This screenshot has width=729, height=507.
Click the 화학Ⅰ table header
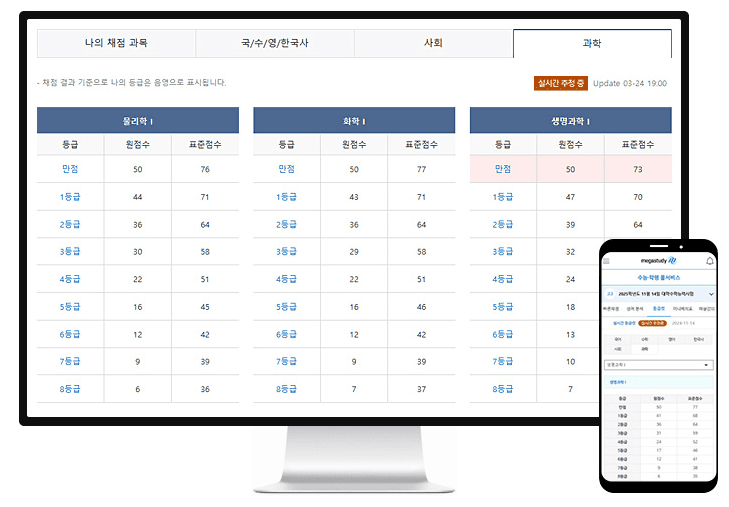[x=354, y=121]
